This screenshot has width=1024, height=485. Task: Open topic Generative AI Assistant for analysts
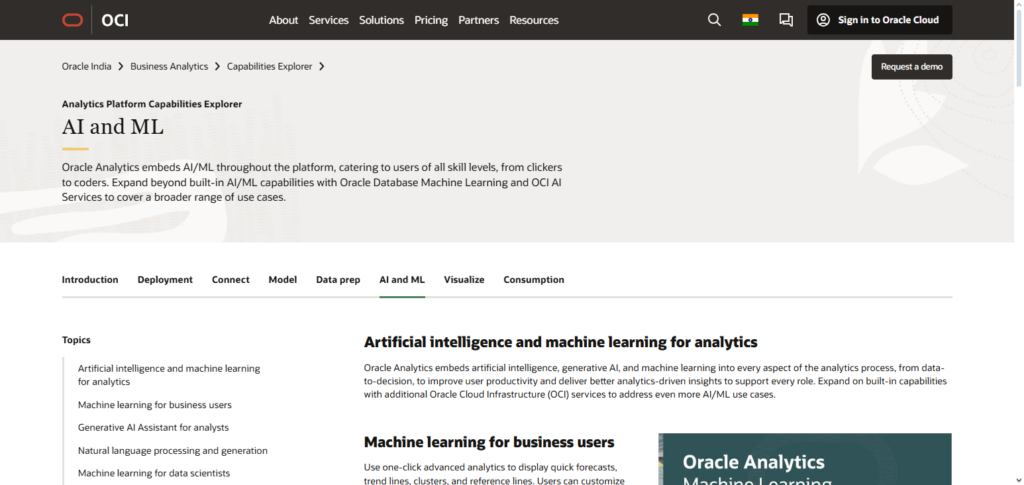153,428
